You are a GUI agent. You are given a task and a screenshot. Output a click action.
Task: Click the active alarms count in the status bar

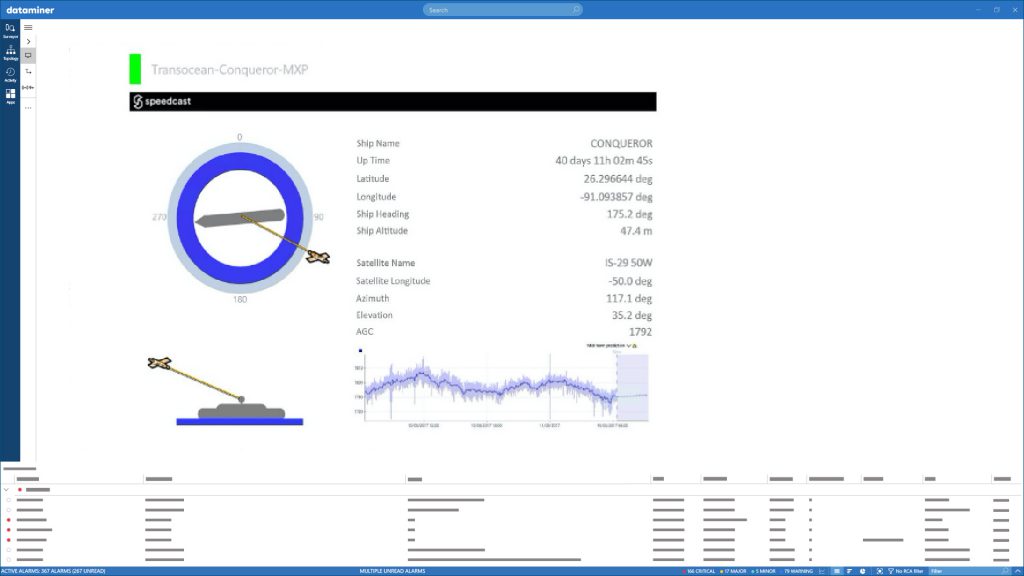click(54, 571)
